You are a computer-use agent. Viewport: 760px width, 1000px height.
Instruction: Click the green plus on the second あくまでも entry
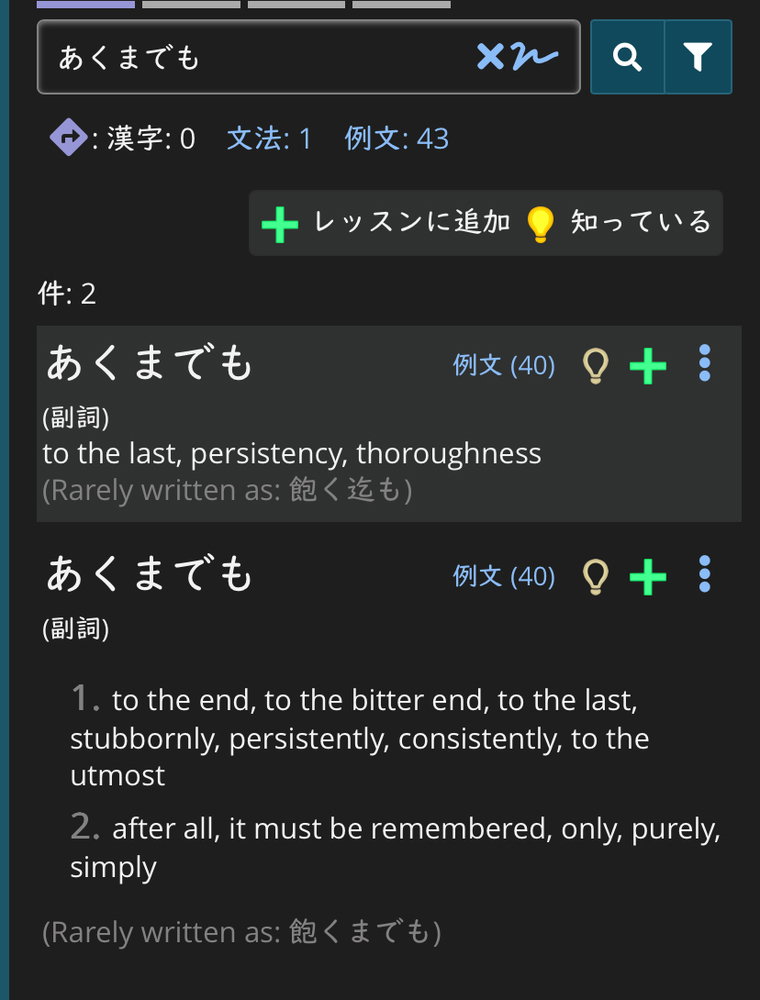647,575
